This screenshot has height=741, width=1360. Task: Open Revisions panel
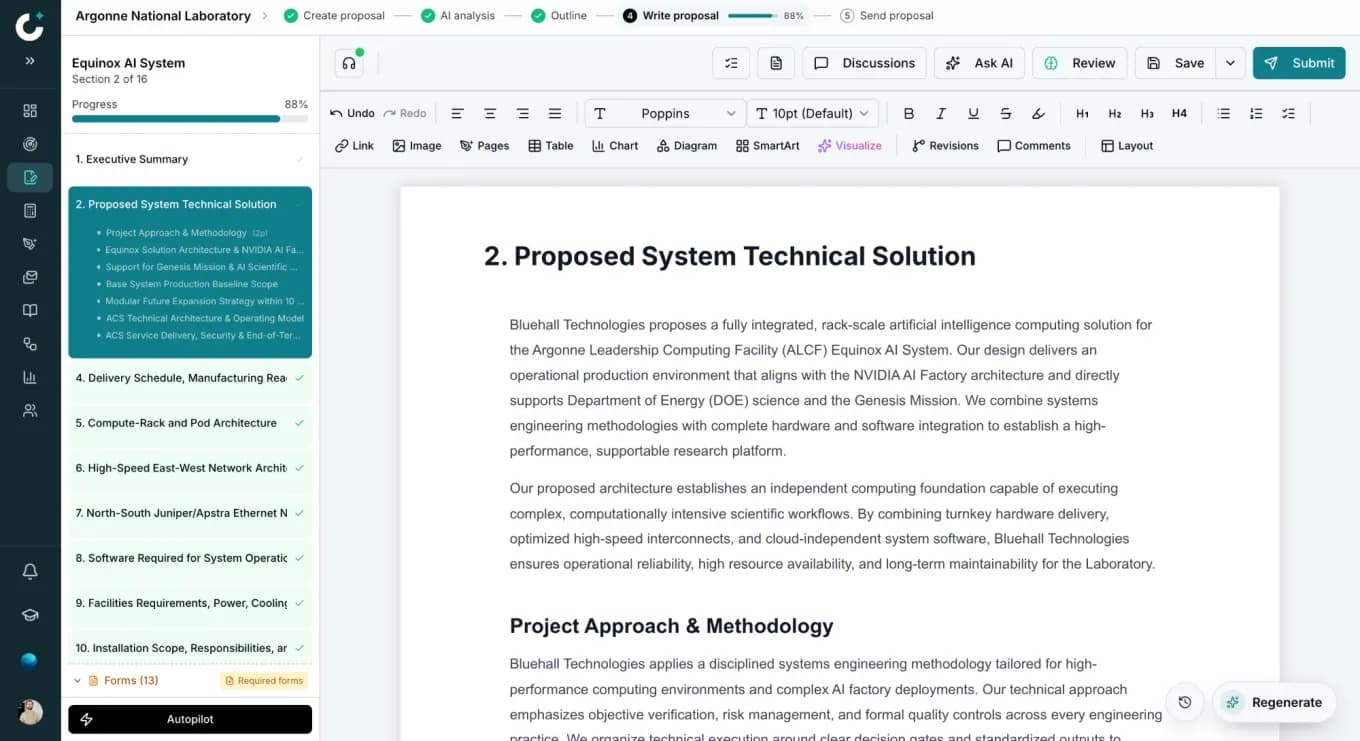(x=945, y=146)
